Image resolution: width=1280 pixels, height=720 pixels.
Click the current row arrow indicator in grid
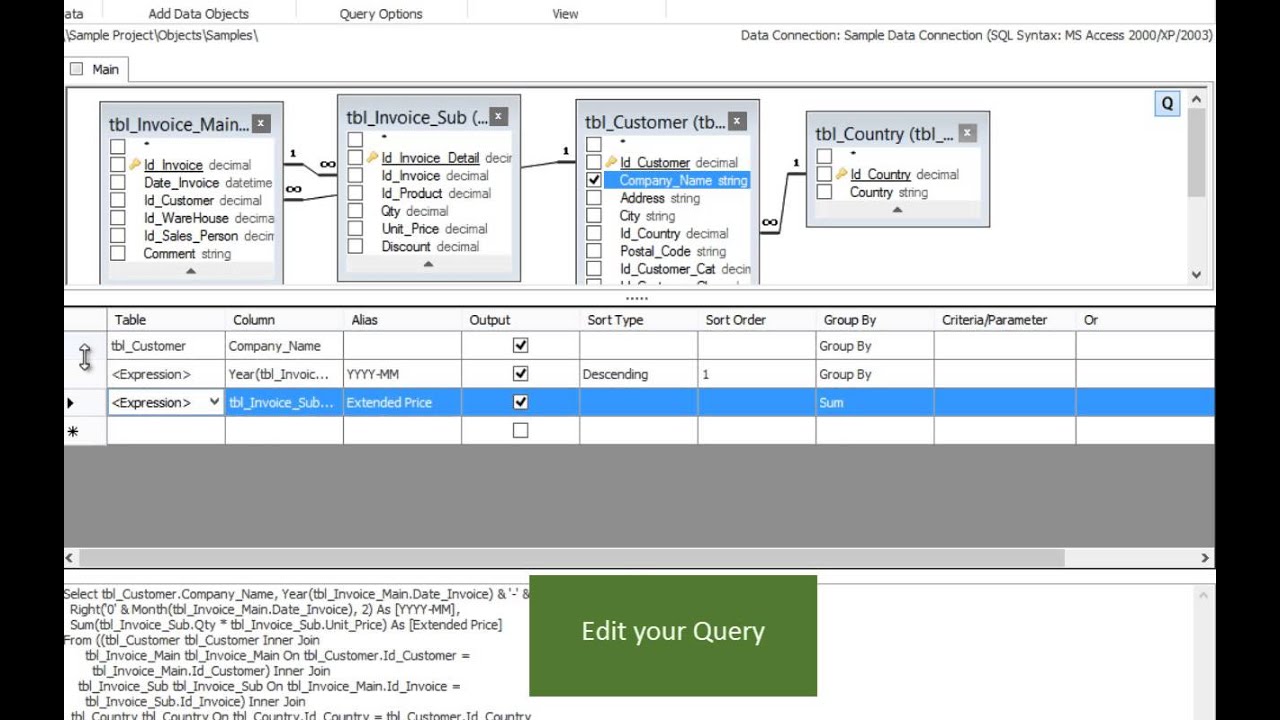pyautogui.click(x=70, y=403)
